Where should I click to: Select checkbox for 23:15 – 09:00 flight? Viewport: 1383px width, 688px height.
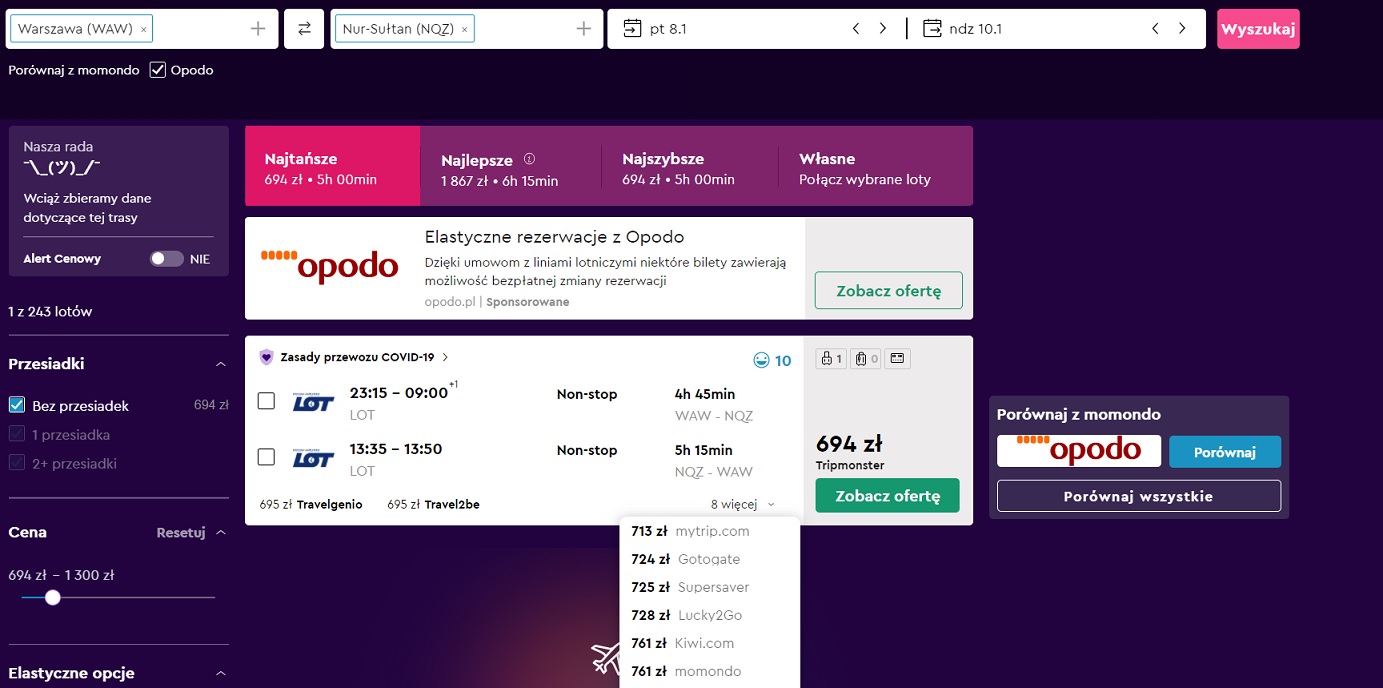[x=266, y=401]
